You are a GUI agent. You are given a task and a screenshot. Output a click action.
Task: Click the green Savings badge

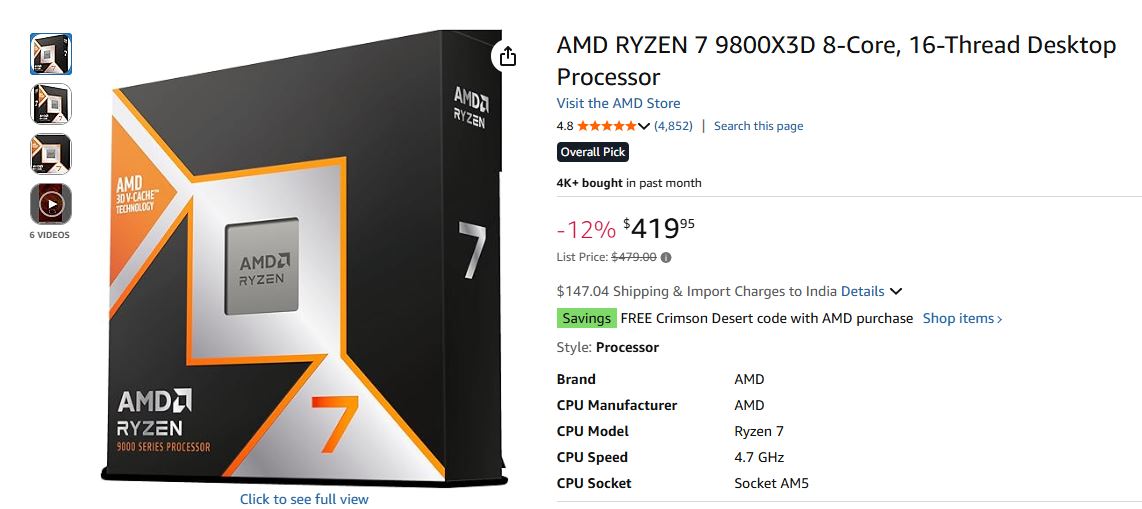click(586, 318)
